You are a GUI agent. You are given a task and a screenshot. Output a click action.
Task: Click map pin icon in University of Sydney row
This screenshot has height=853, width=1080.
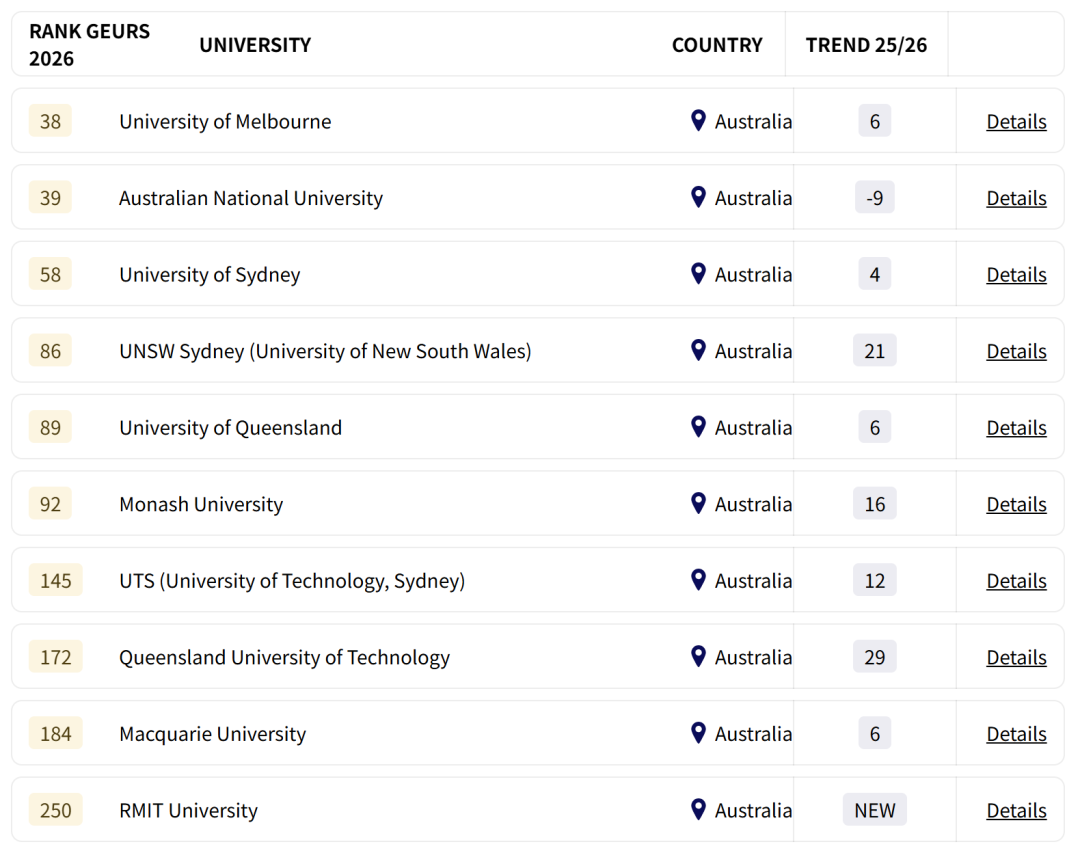click(699, 274)
